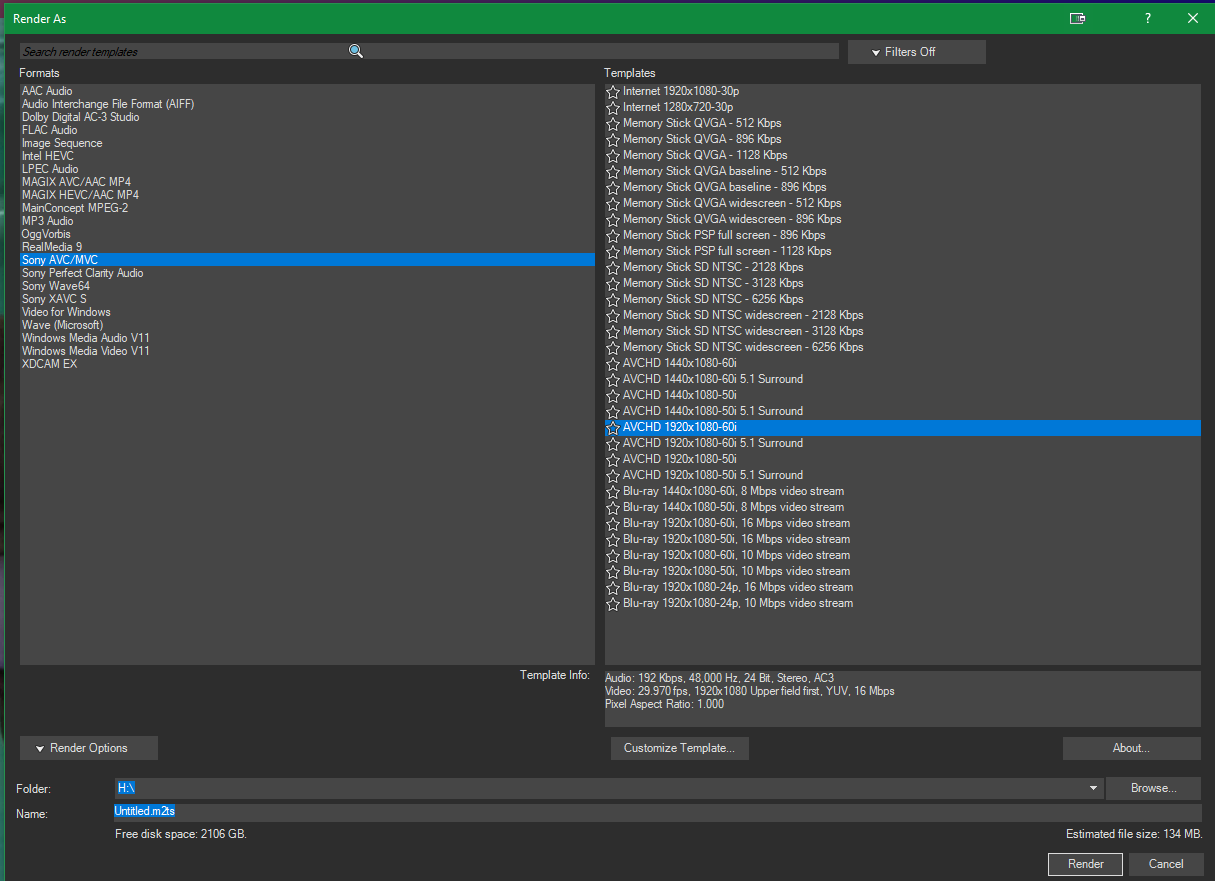Click the Render button
The width and height of the screenshot is (1215, 881).
click(x=1086, y=864)
